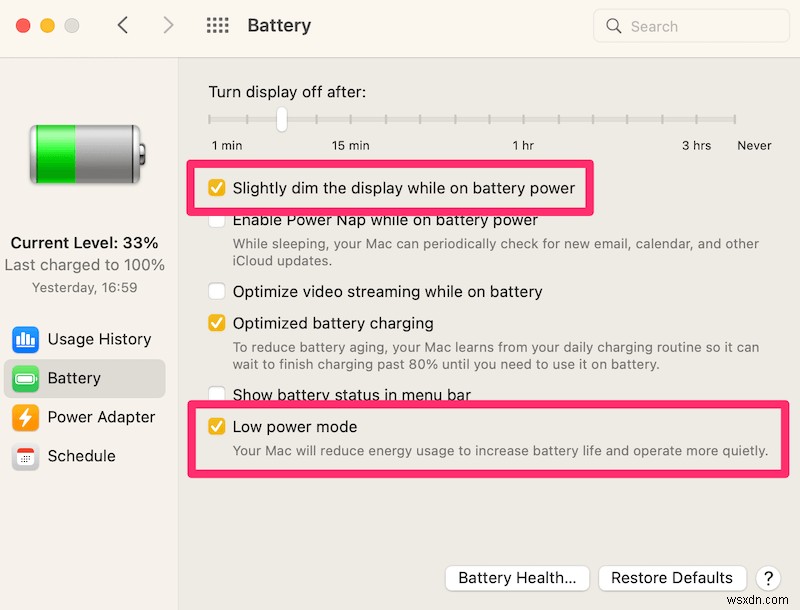
Task: Click the magnifier icon in search
Action: pos(613,26)
